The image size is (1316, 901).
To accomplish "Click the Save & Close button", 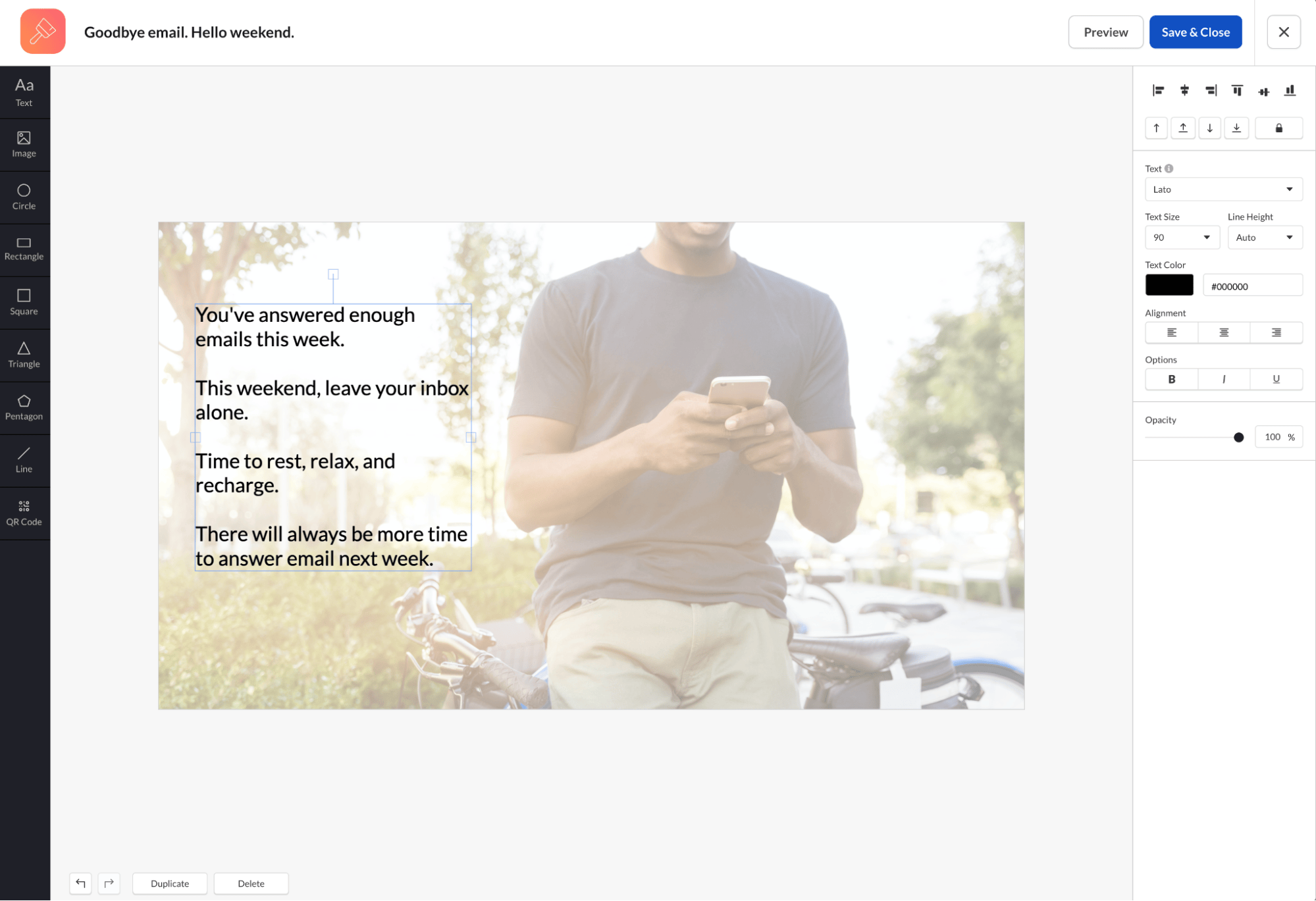I will (x=1196, y=32).
